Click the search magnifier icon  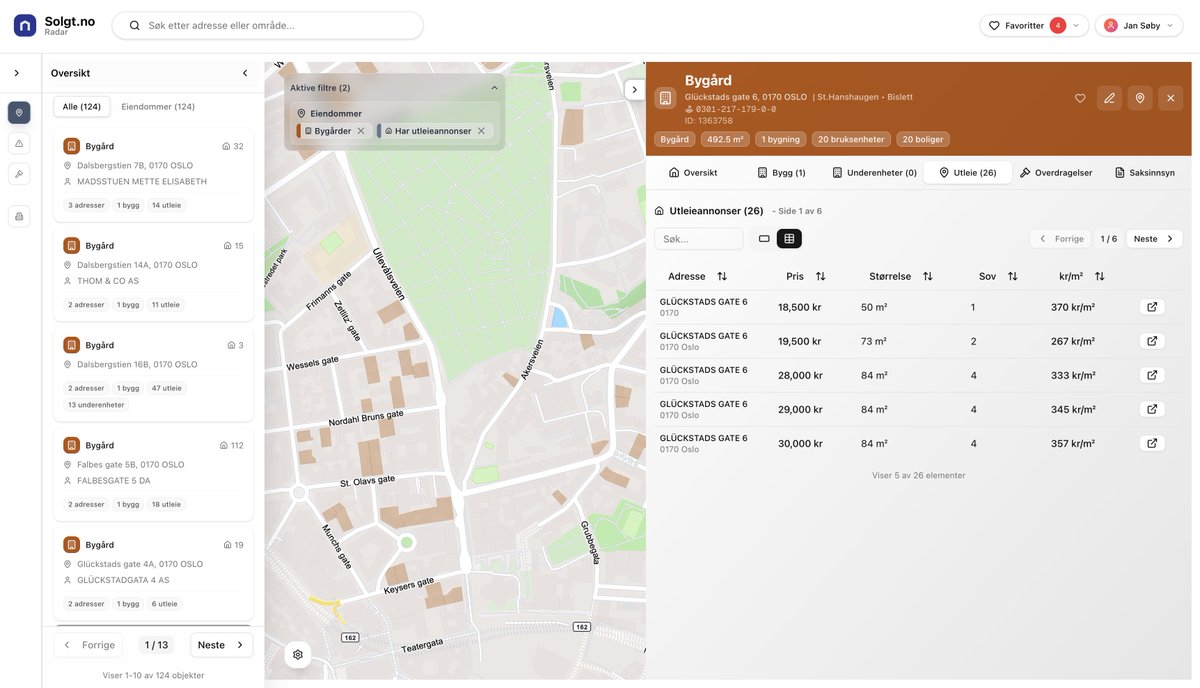pos(134,25)
